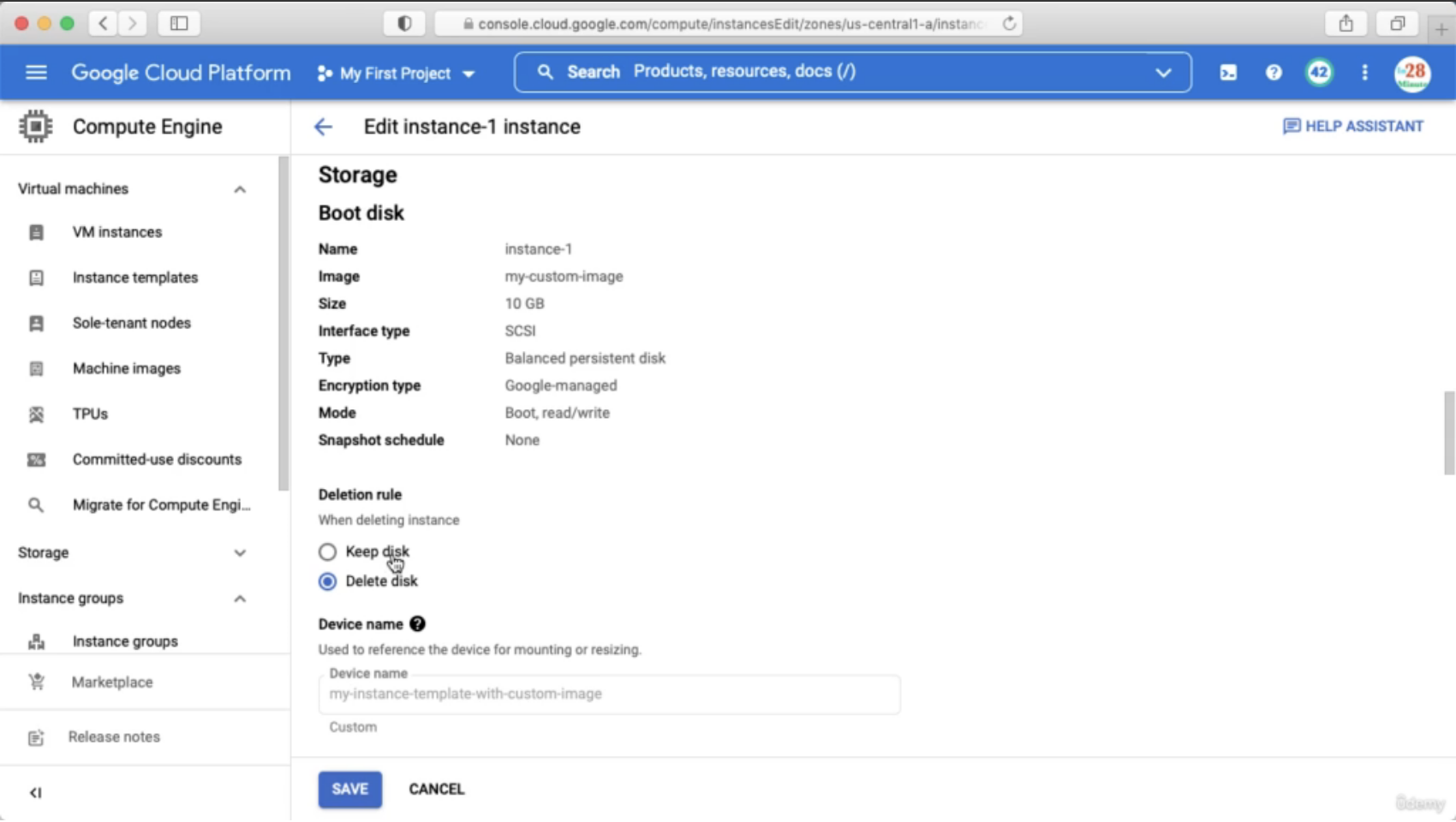Open the help question mark menu
This screenshot has height=822, width=1456.
(1274, 73)
